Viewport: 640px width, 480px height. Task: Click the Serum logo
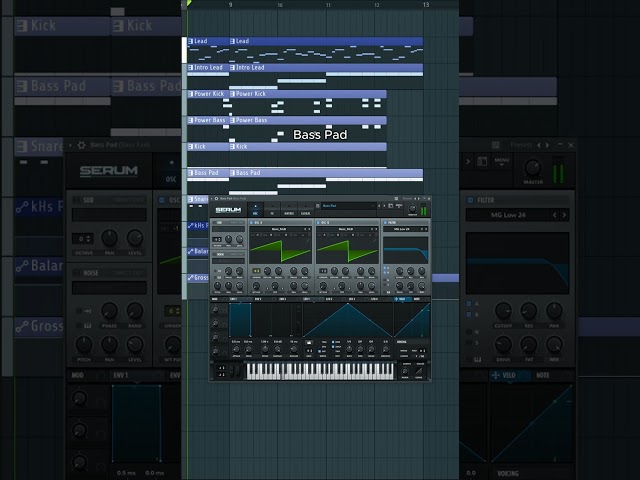pos(229,210)
